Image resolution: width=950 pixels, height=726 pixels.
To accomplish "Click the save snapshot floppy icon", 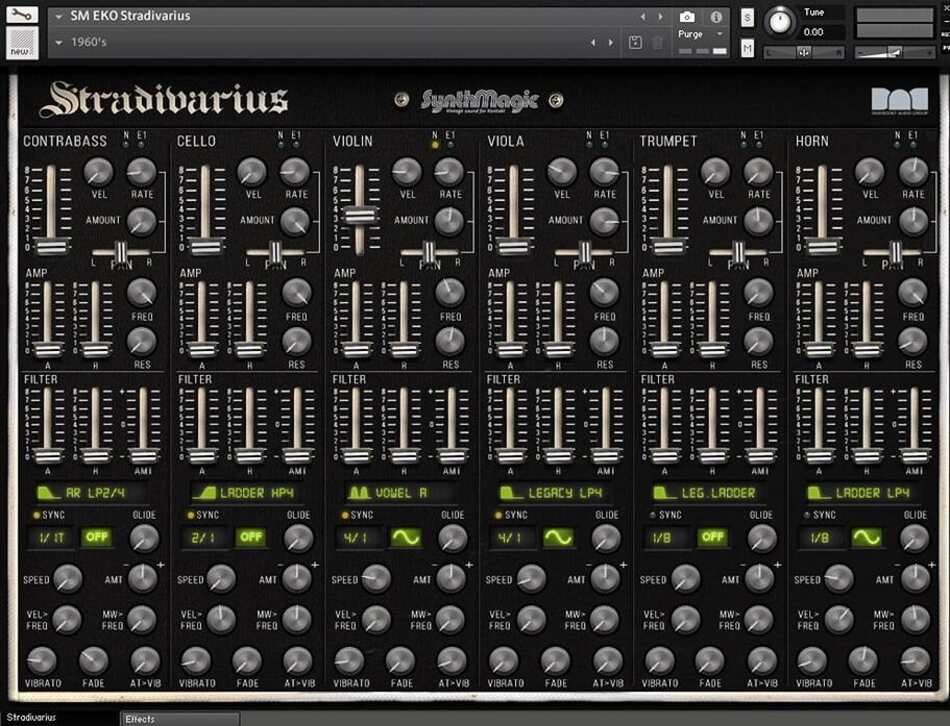I will pos(635,42).
